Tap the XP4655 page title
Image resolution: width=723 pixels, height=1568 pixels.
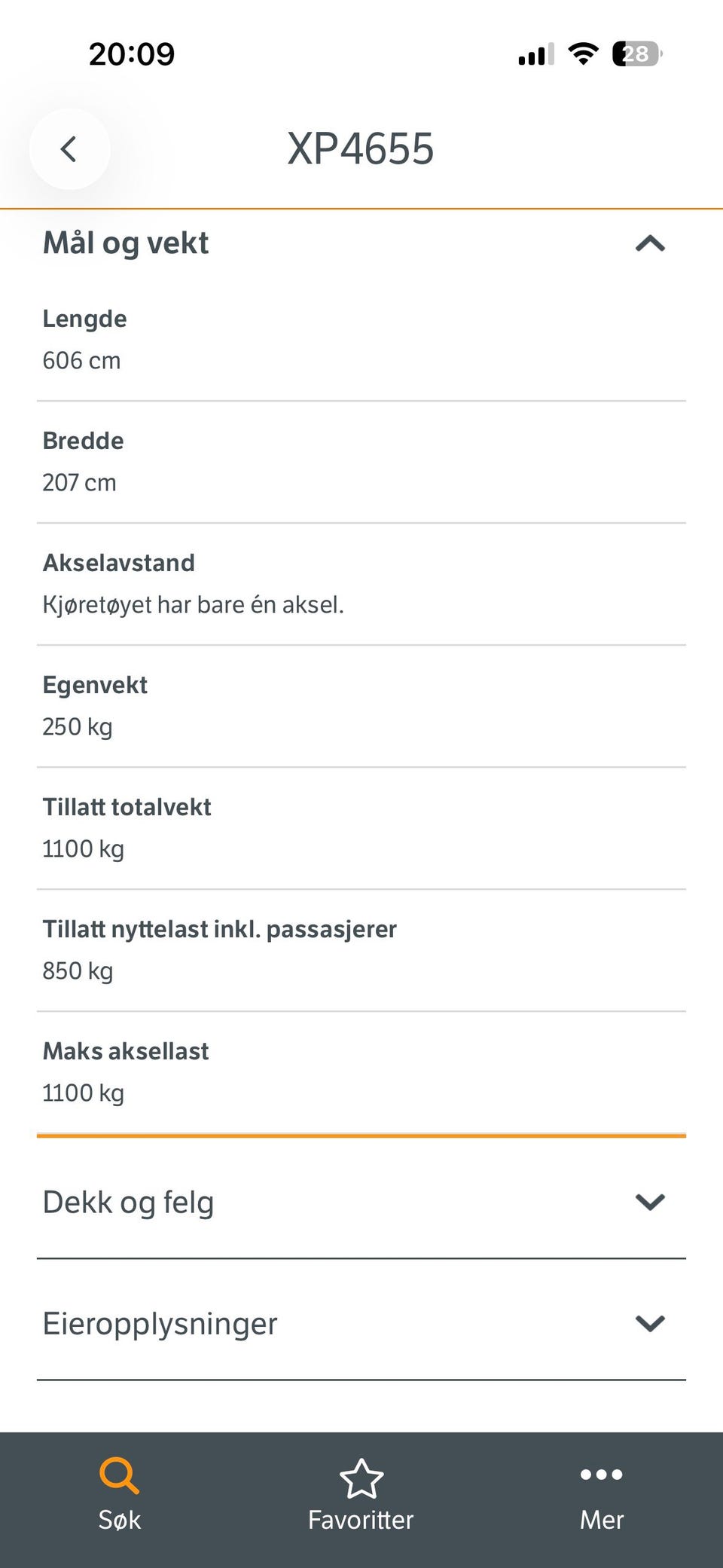[x=361, y=148]
